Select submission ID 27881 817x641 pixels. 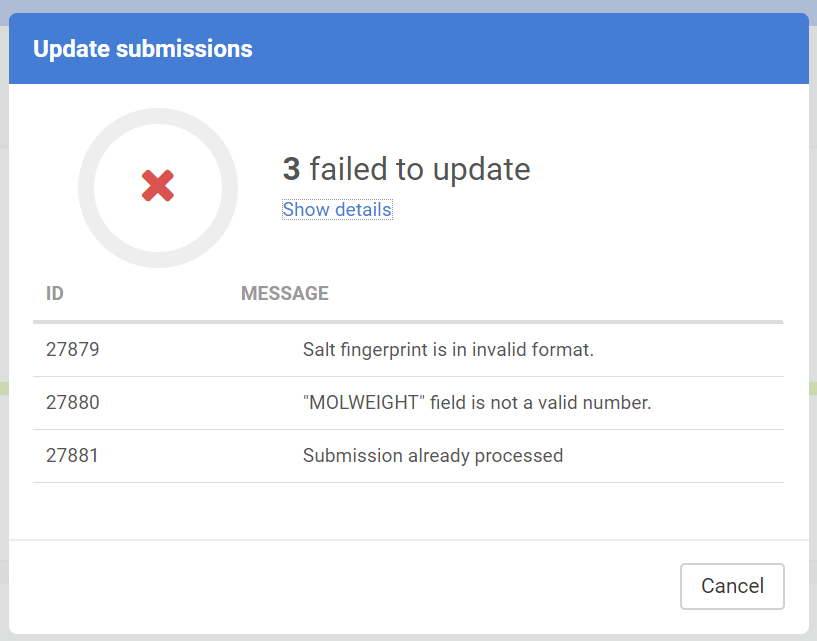click(x=73, y=456)
